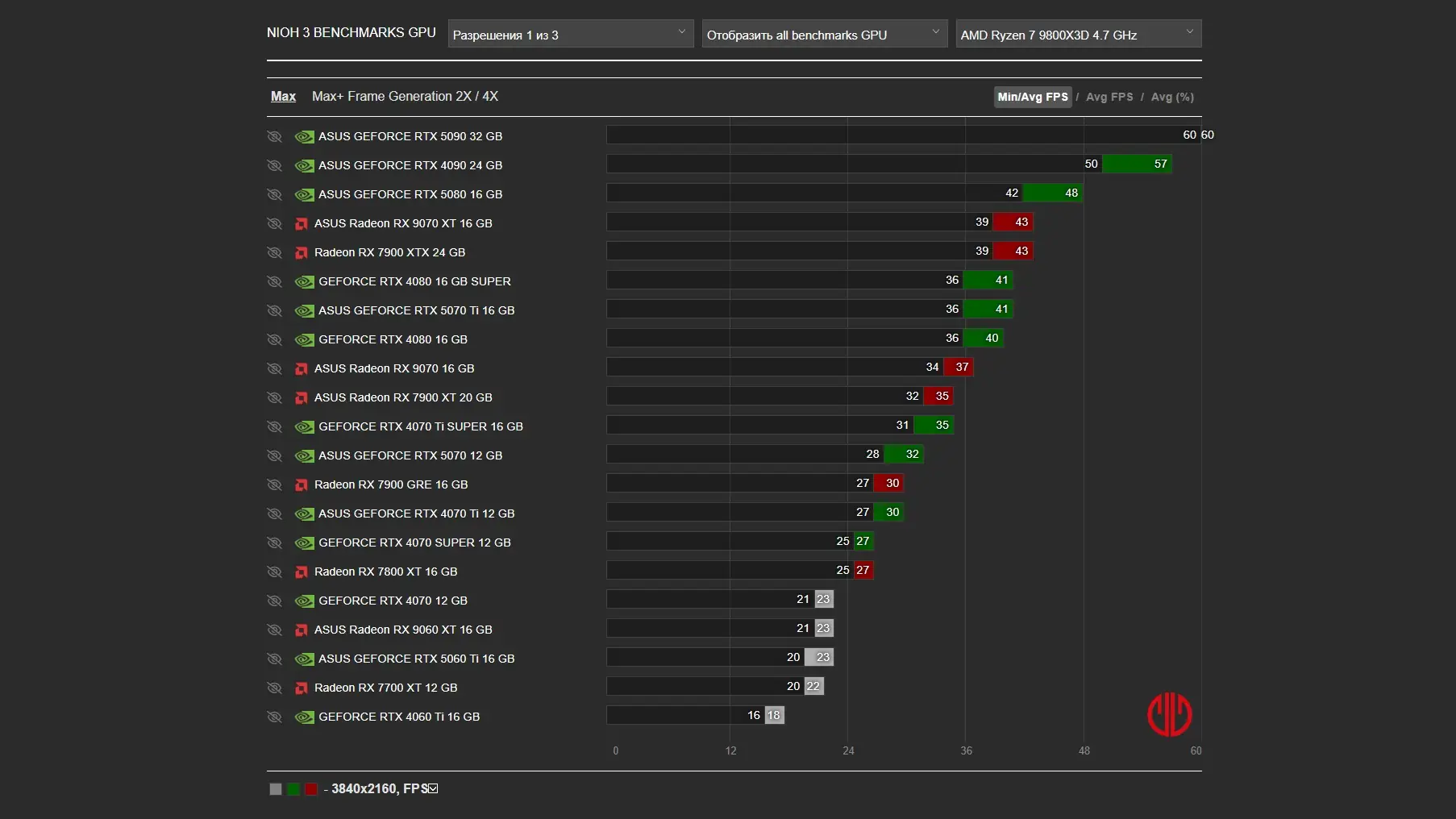The height and width of the screenshot is (819, 1456).
Task: Click the ASUS GEFORCE RTX 4090 24 GB label
Action: (410, 166)
